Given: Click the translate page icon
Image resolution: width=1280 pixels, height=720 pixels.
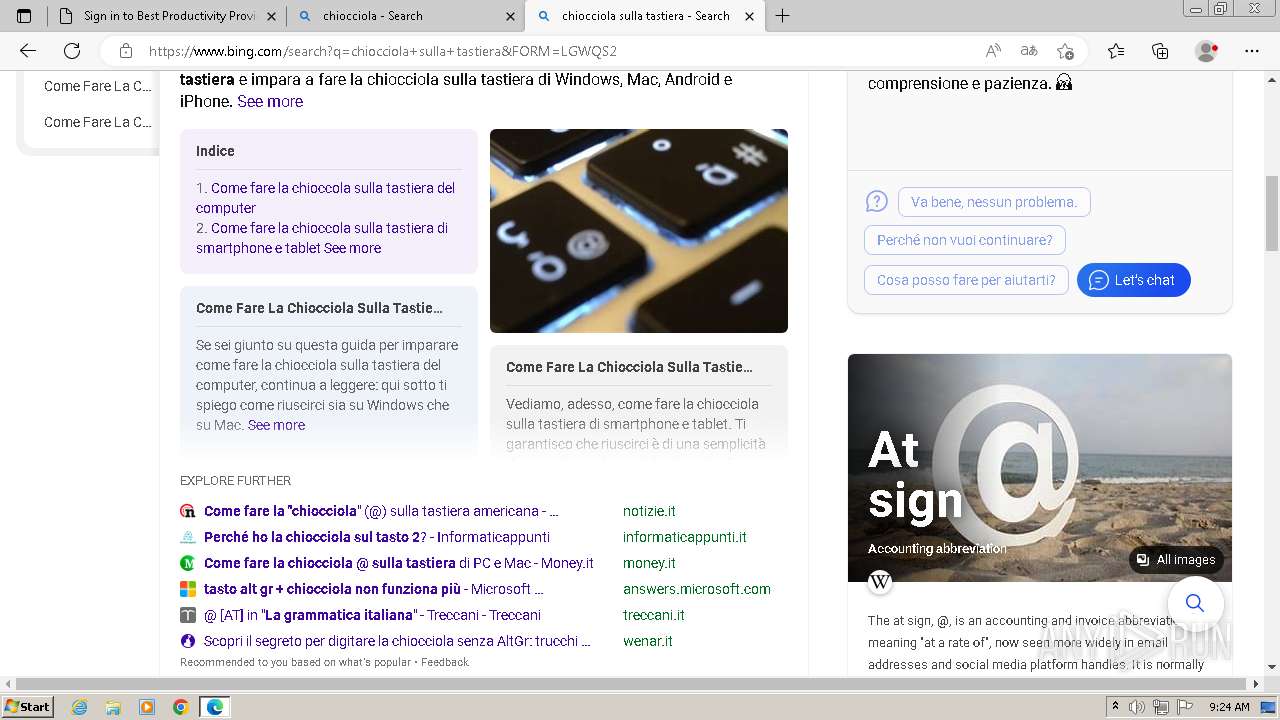Looking at the screenshot, I should [x=1029, y=51].
